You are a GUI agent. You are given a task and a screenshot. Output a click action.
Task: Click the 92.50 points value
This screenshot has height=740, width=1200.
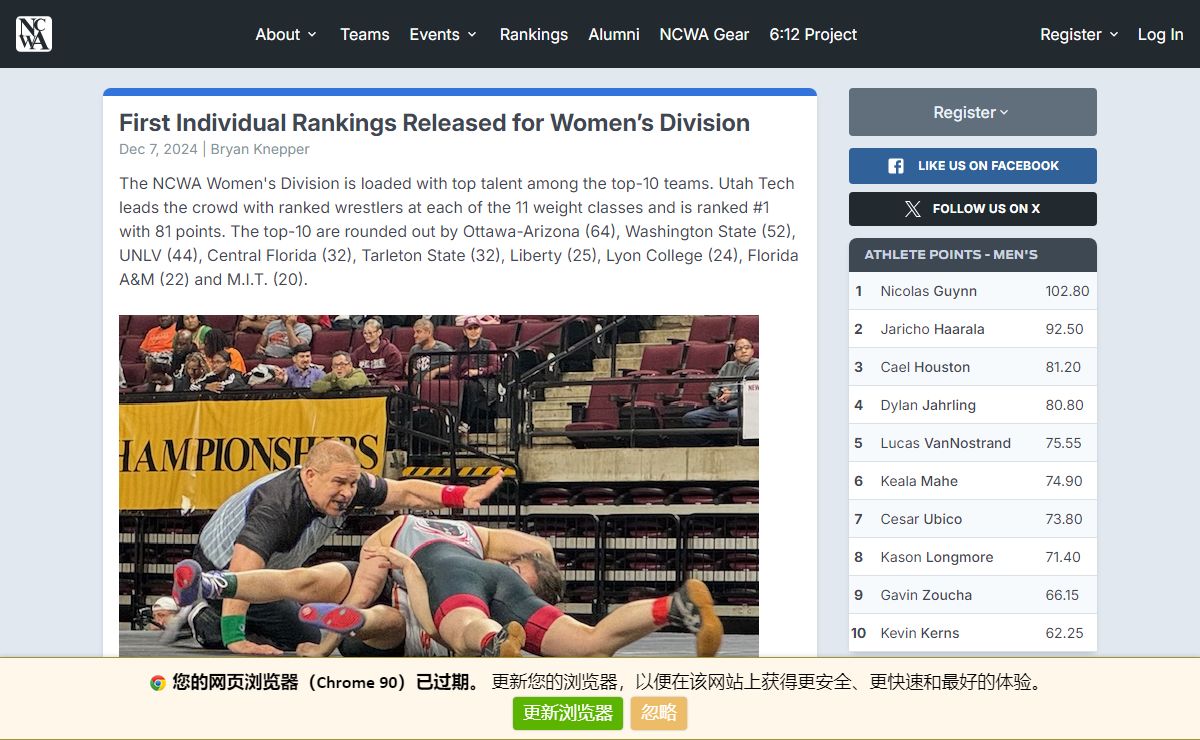1064,329
